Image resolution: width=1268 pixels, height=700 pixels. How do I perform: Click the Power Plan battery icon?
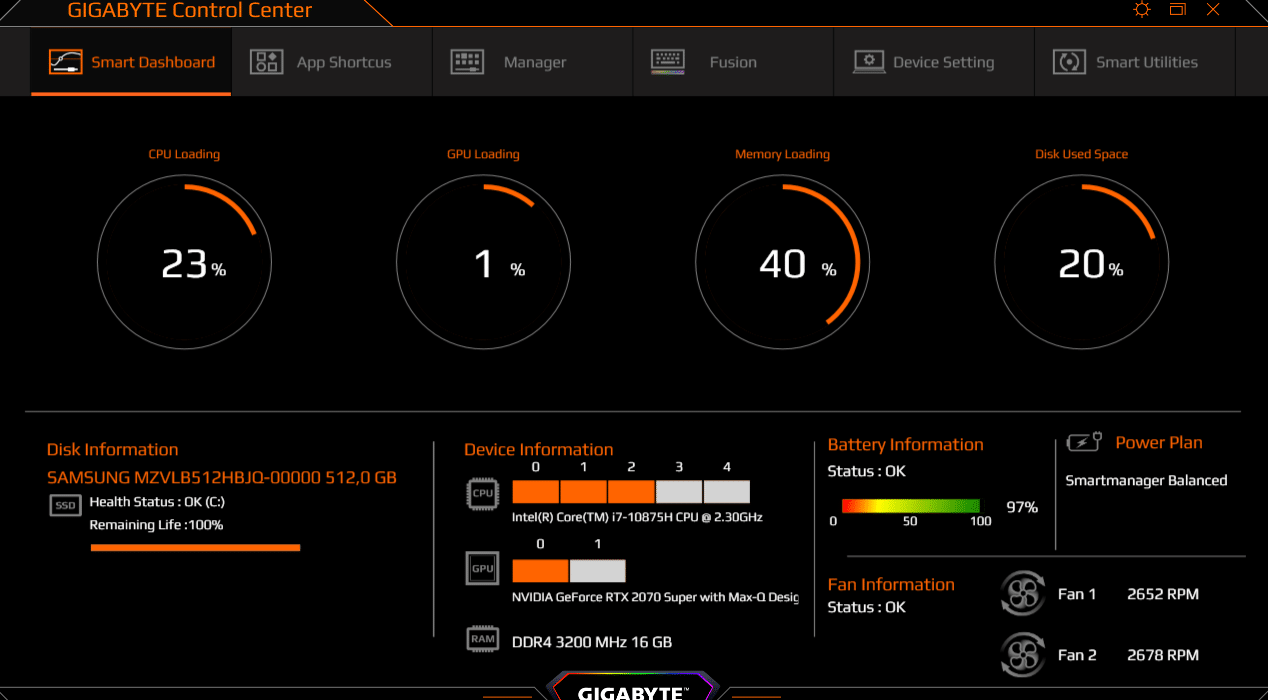pyautogui.click(x=1084, y=442)
